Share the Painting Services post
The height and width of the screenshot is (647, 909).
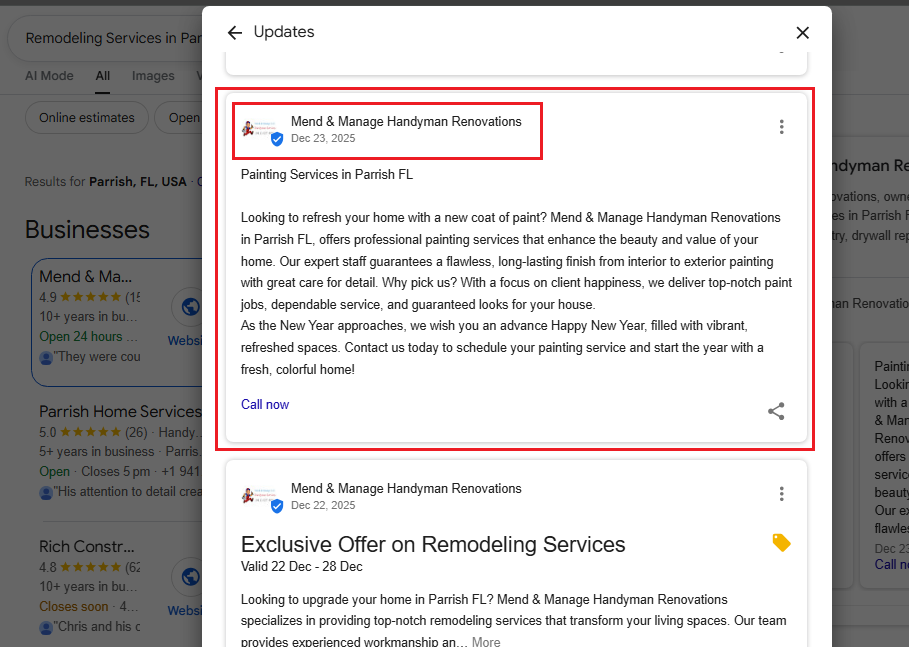[776, 411]
